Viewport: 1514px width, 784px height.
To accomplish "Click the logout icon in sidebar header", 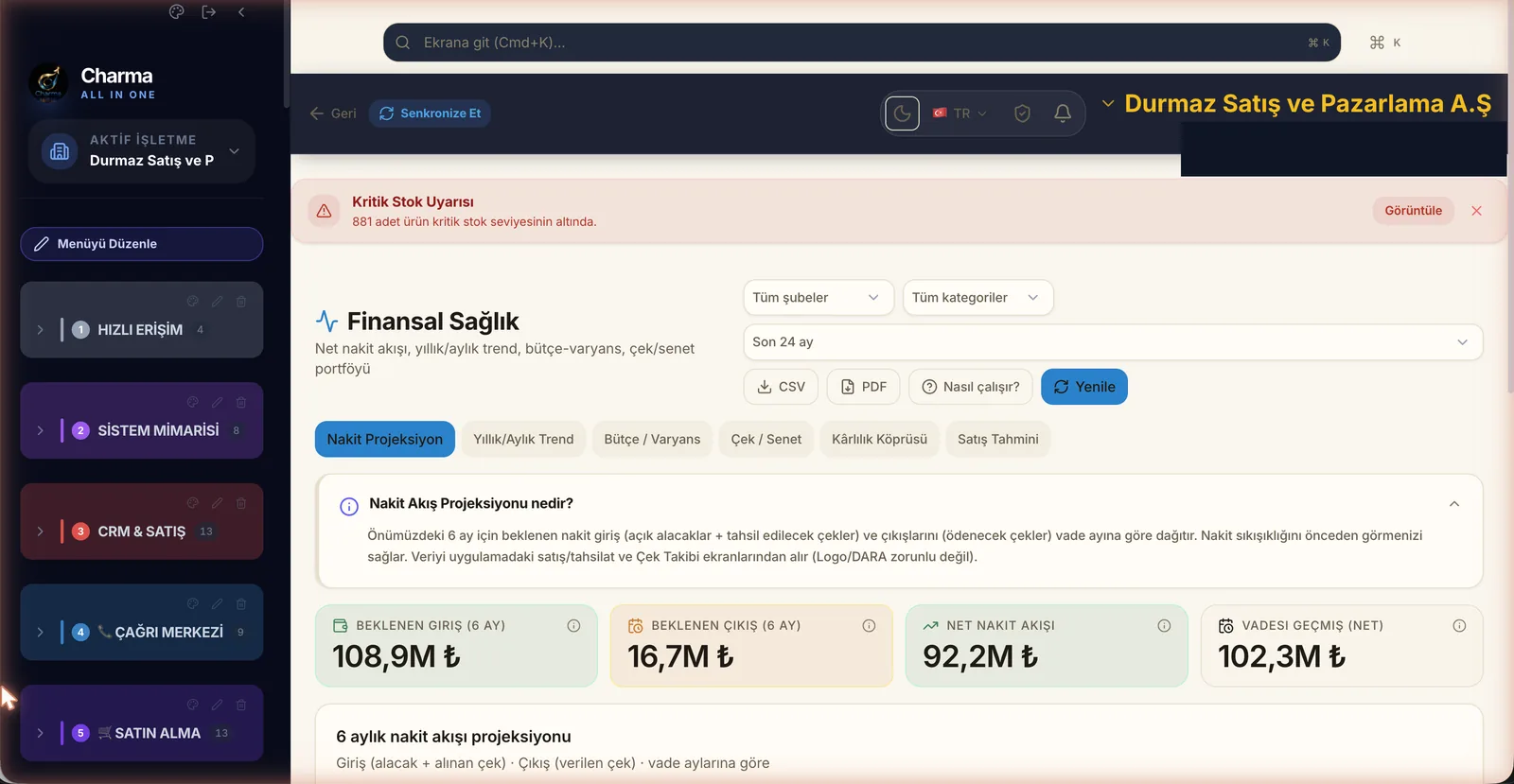I will 209,11.
